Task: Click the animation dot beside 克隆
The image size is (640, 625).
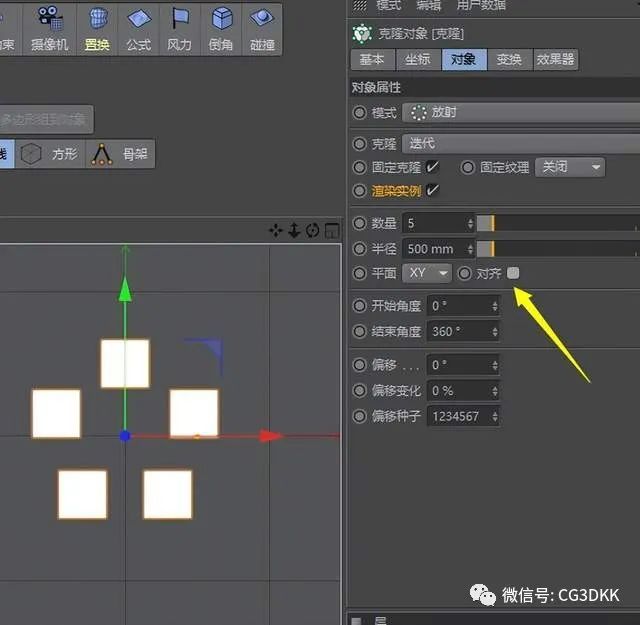Action: point(360,144)
